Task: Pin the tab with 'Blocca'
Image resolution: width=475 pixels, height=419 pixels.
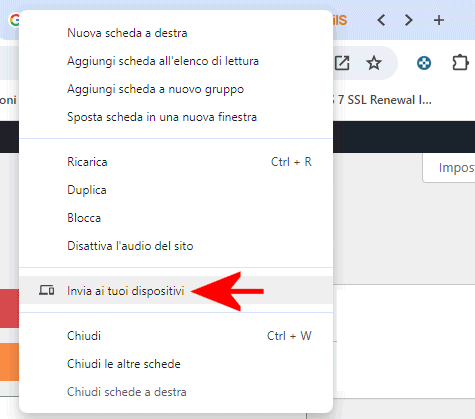Action: (x=176, y=218)
